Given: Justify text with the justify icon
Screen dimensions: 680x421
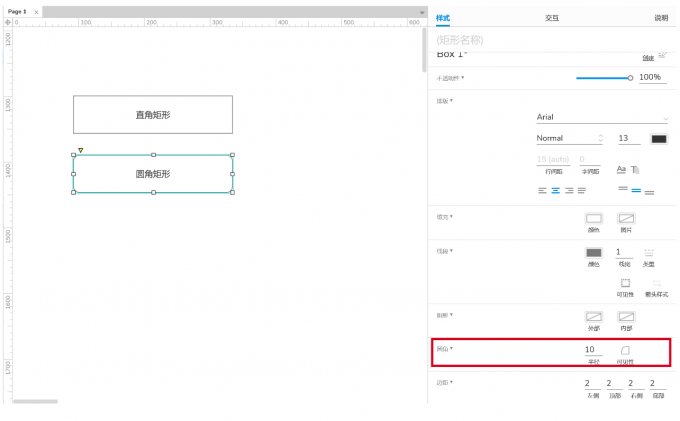Looking at the screenshot, I should coord(582,190).
